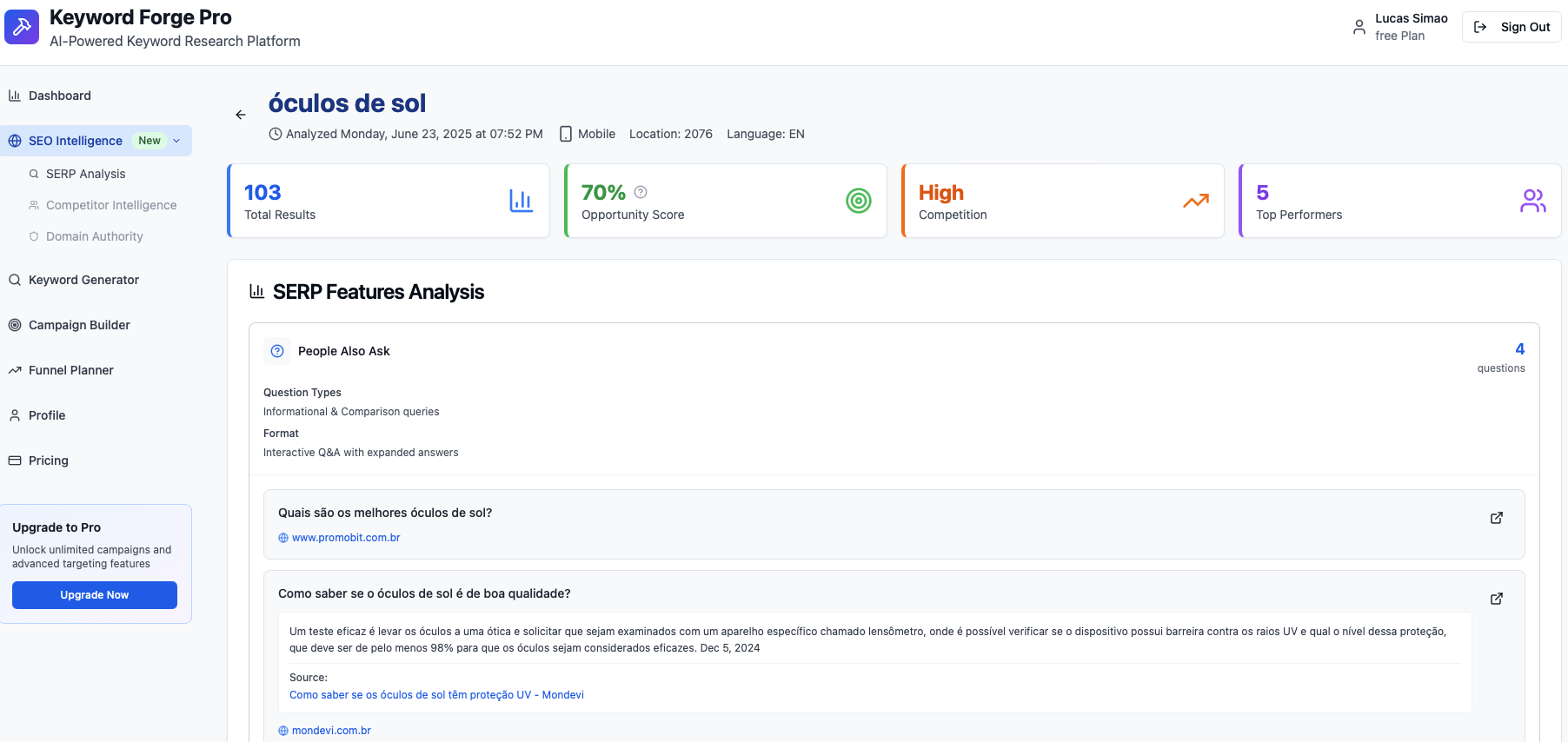This screenshot has width=1568, height=742.
Task: Click the Domain Authority shield icon
Action: [34, 236]
